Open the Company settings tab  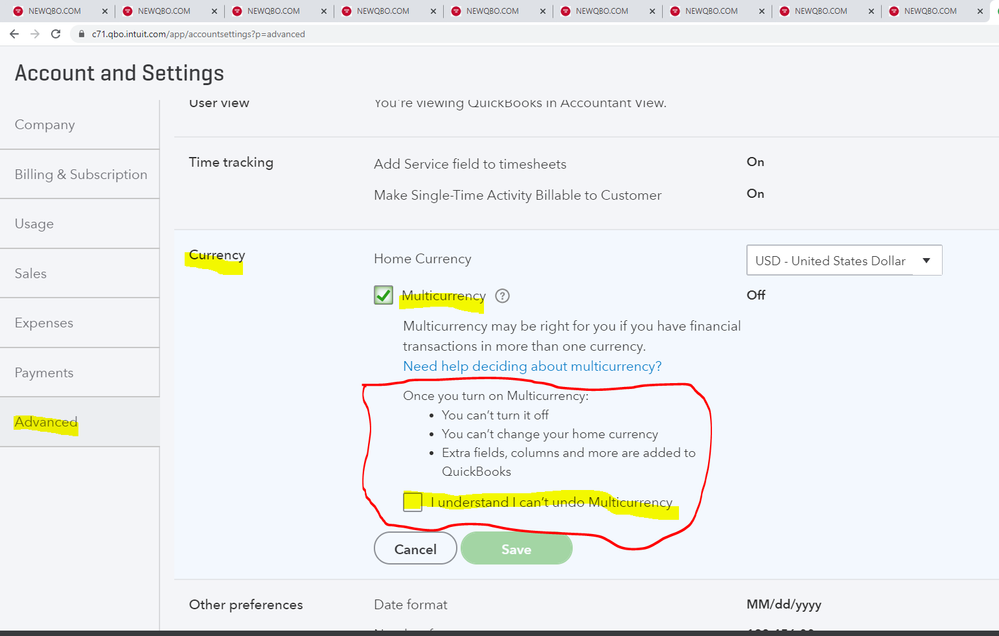[80, 124]
